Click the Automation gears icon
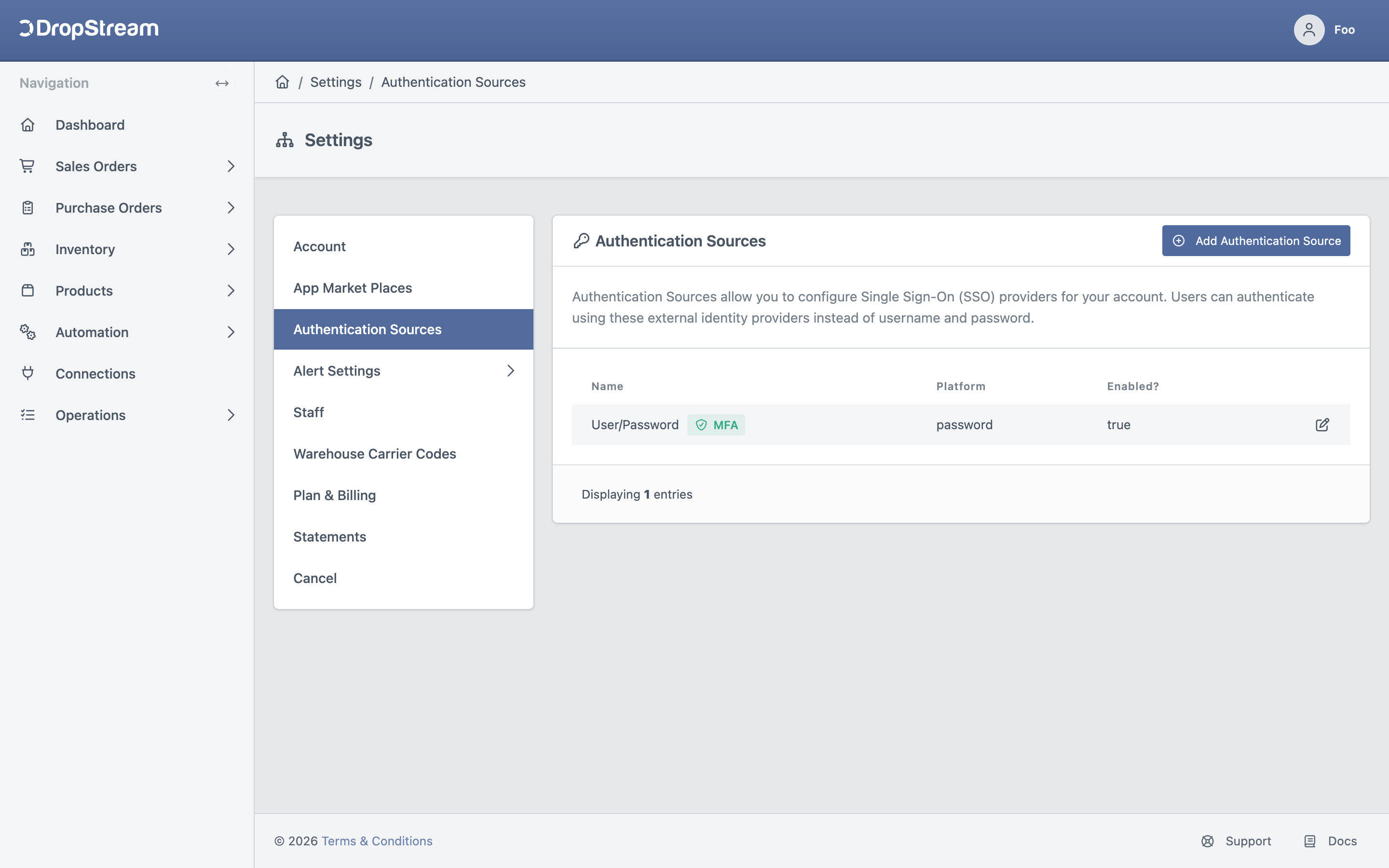The height and width of the screenshot is (868, 1389). (27, 332)
